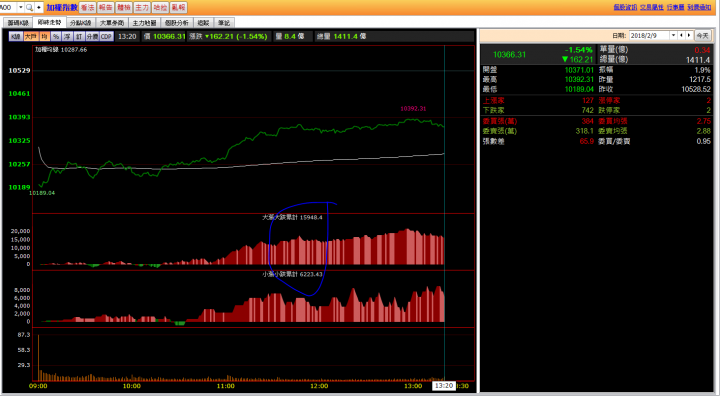Open the 報告 button
720x396 pixels.
tap(106, 7)
